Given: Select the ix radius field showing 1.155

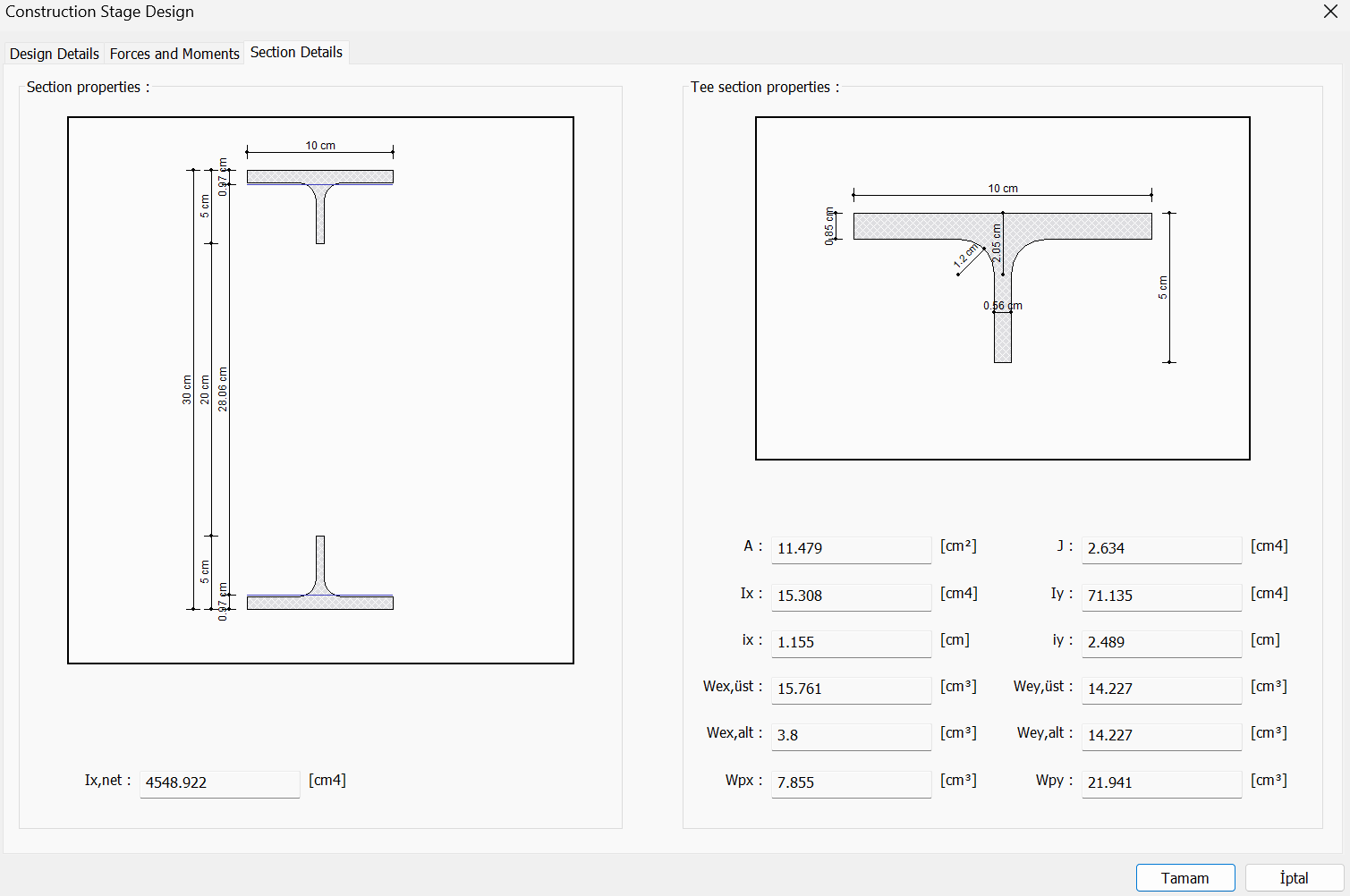Looking at the screenshot, I should click(x=851, y=643).
